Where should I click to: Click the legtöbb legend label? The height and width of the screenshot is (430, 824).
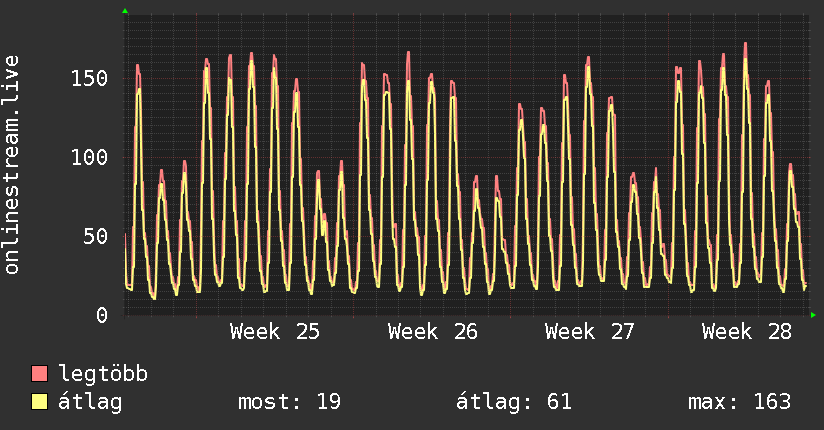pos(103,375)
